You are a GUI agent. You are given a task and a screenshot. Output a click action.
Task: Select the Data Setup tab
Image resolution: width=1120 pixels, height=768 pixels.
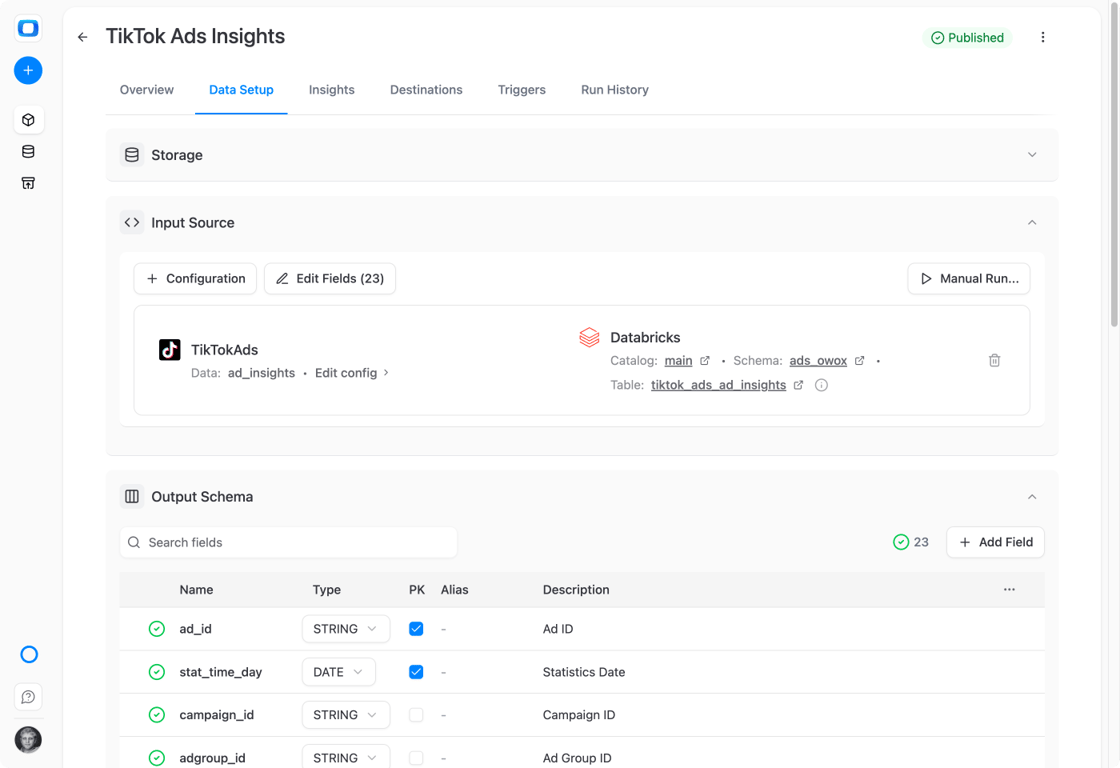click(241, 90)
